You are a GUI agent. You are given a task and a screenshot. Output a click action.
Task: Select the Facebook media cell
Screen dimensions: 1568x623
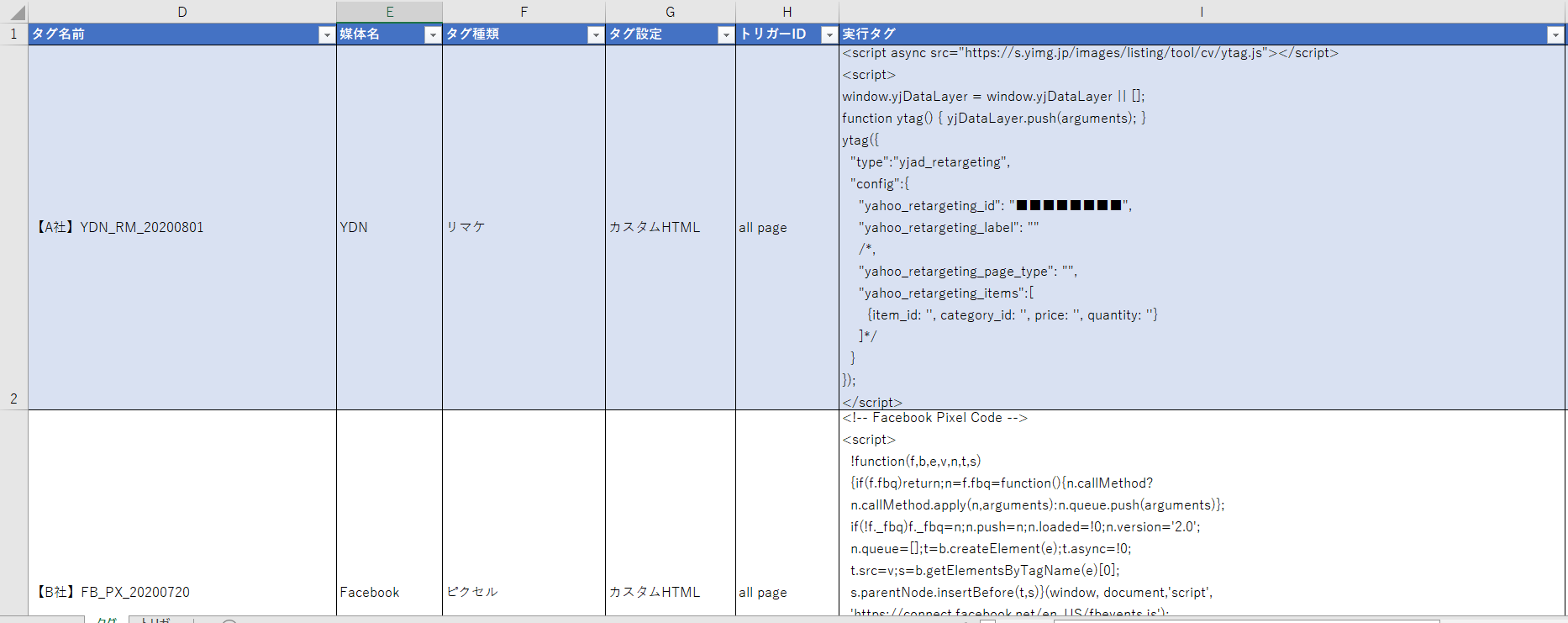point(390,513)
